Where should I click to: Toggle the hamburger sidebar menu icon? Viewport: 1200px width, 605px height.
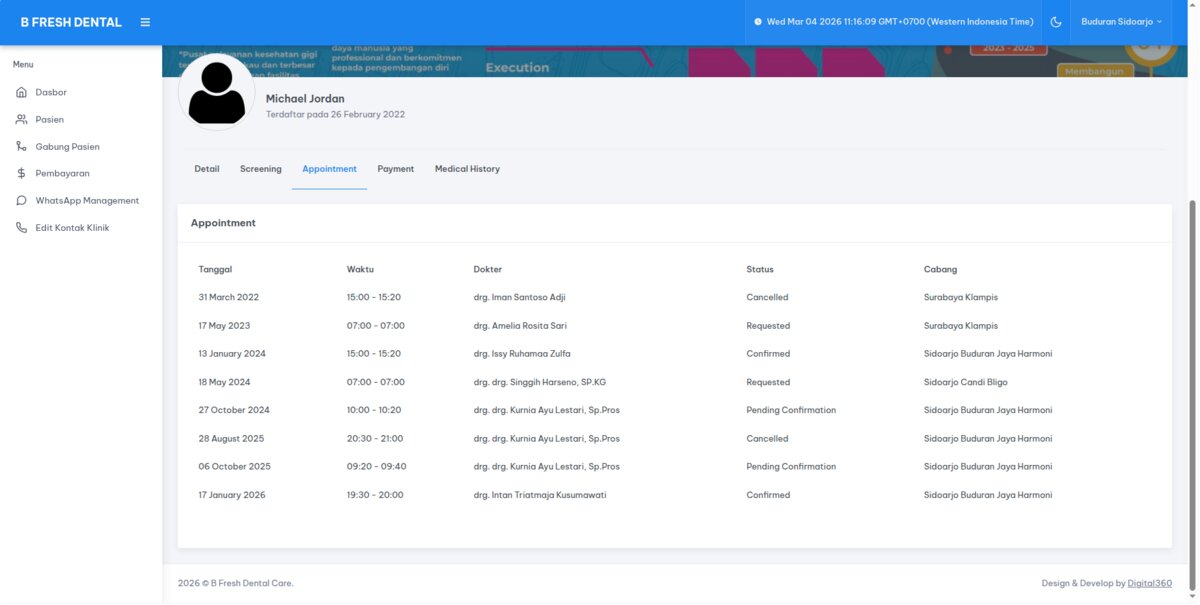point(145,22)
